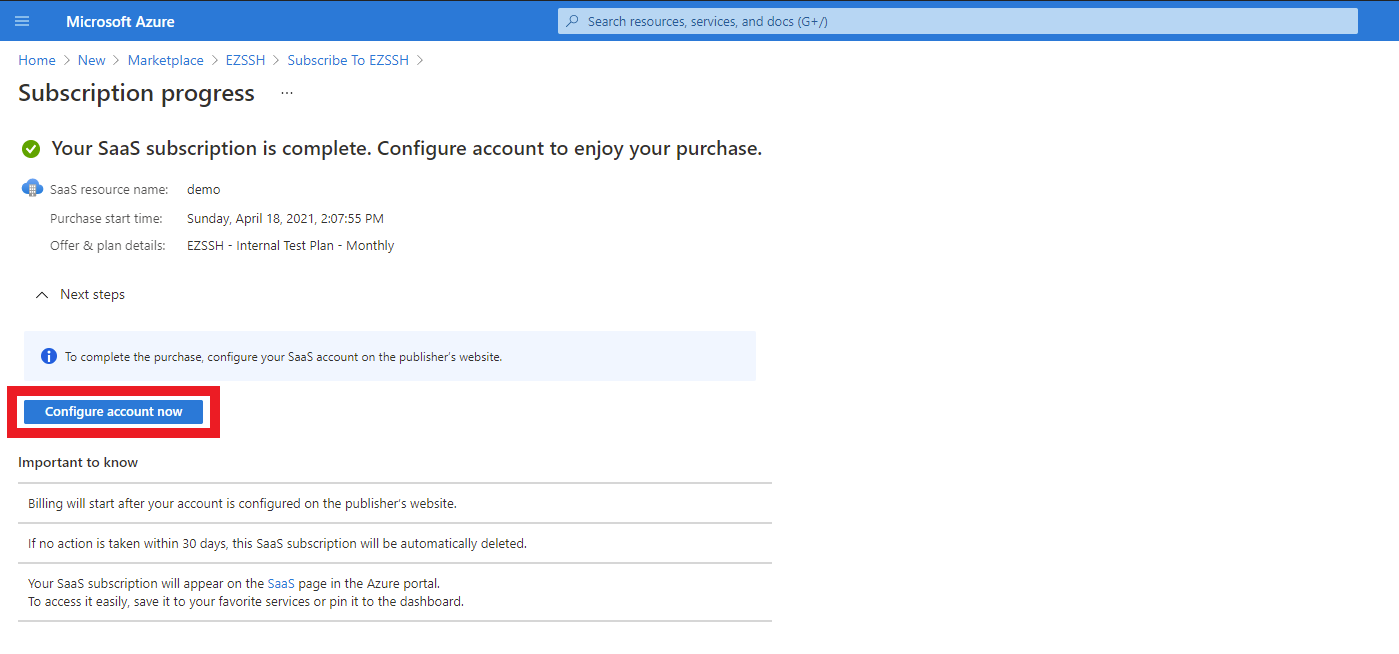Open Subscribe To EZSSH breadcrumb
The image size is (1399, 654).
point(348,60)
